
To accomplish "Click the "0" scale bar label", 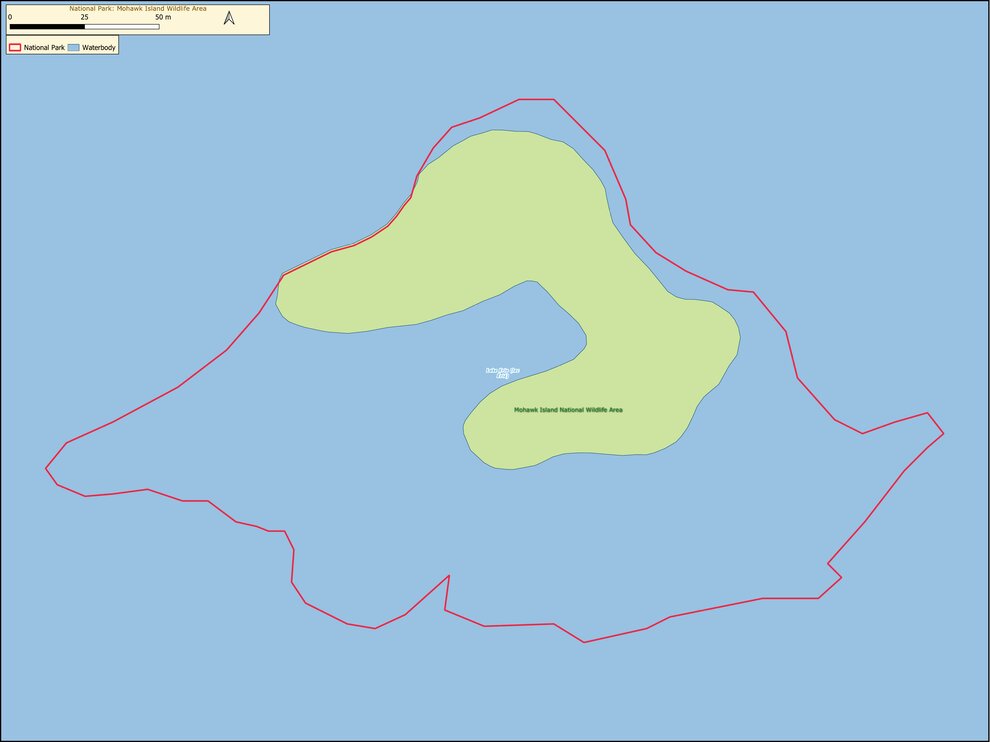I will pyautogui.click(x=10, y=18).
